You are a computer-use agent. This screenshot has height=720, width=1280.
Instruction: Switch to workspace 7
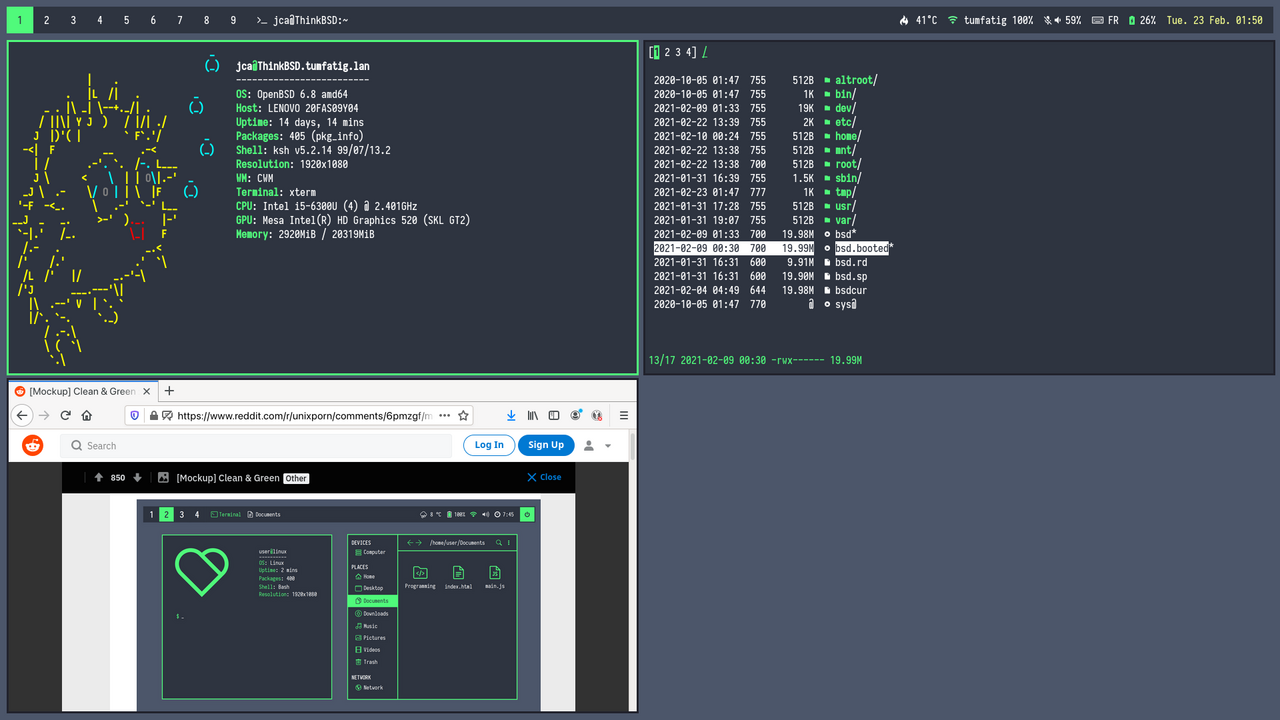tap(180, 20)
